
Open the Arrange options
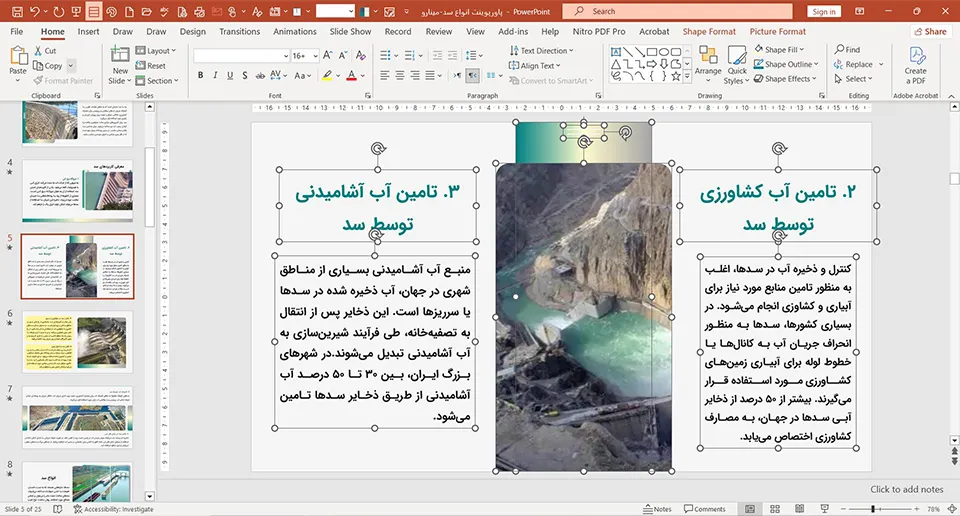pos(708,63)
